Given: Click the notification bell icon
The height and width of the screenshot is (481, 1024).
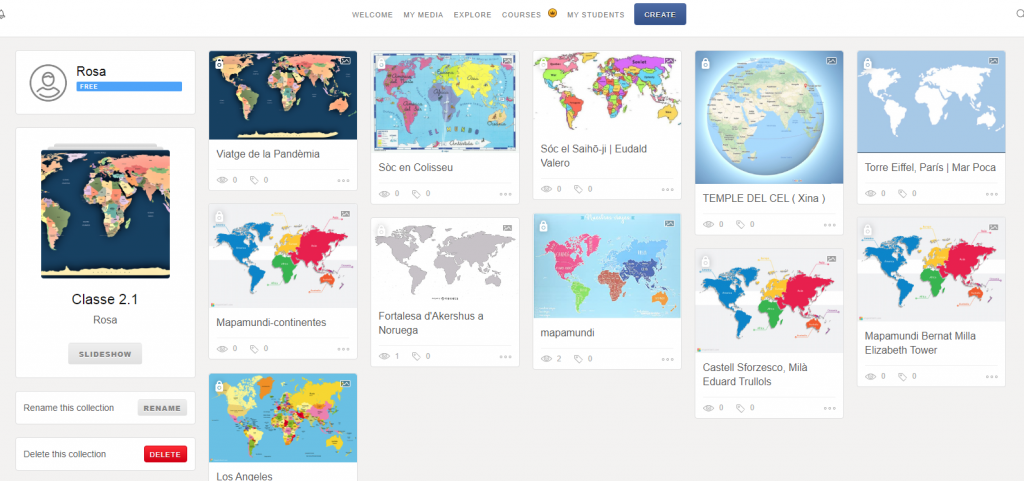Looking at the screenshot, I should pyautogui.click(x=3, y=14).
